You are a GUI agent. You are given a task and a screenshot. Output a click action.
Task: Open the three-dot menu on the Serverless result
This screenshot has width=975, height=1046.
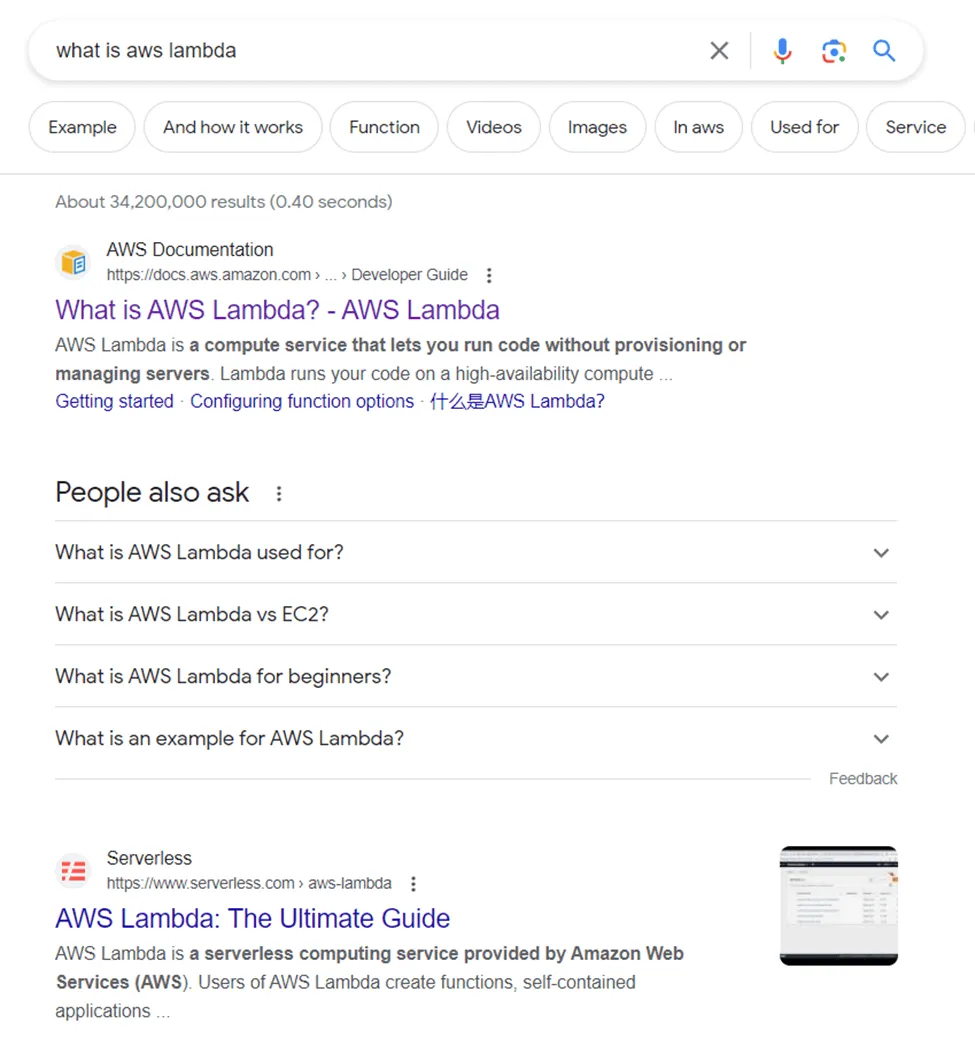pyautogui.click(x=413, y=884)
